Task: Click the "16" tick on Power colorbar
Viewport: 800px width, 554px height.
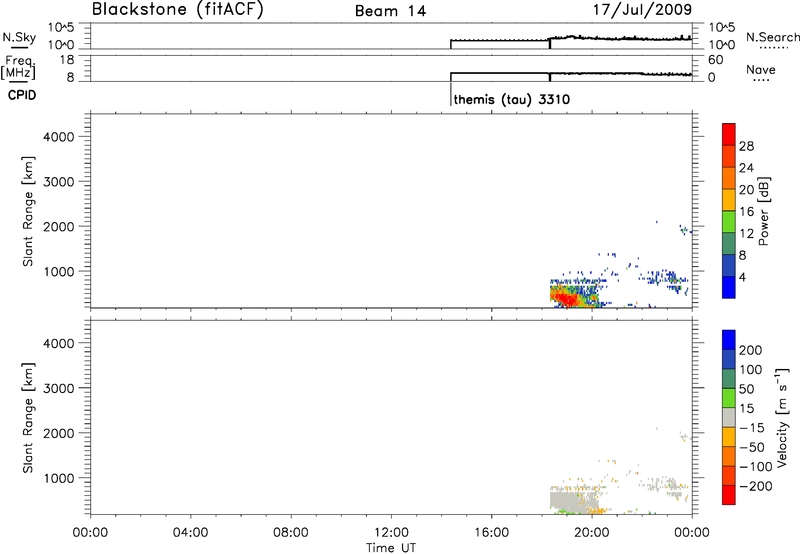Action: [746, 212]
